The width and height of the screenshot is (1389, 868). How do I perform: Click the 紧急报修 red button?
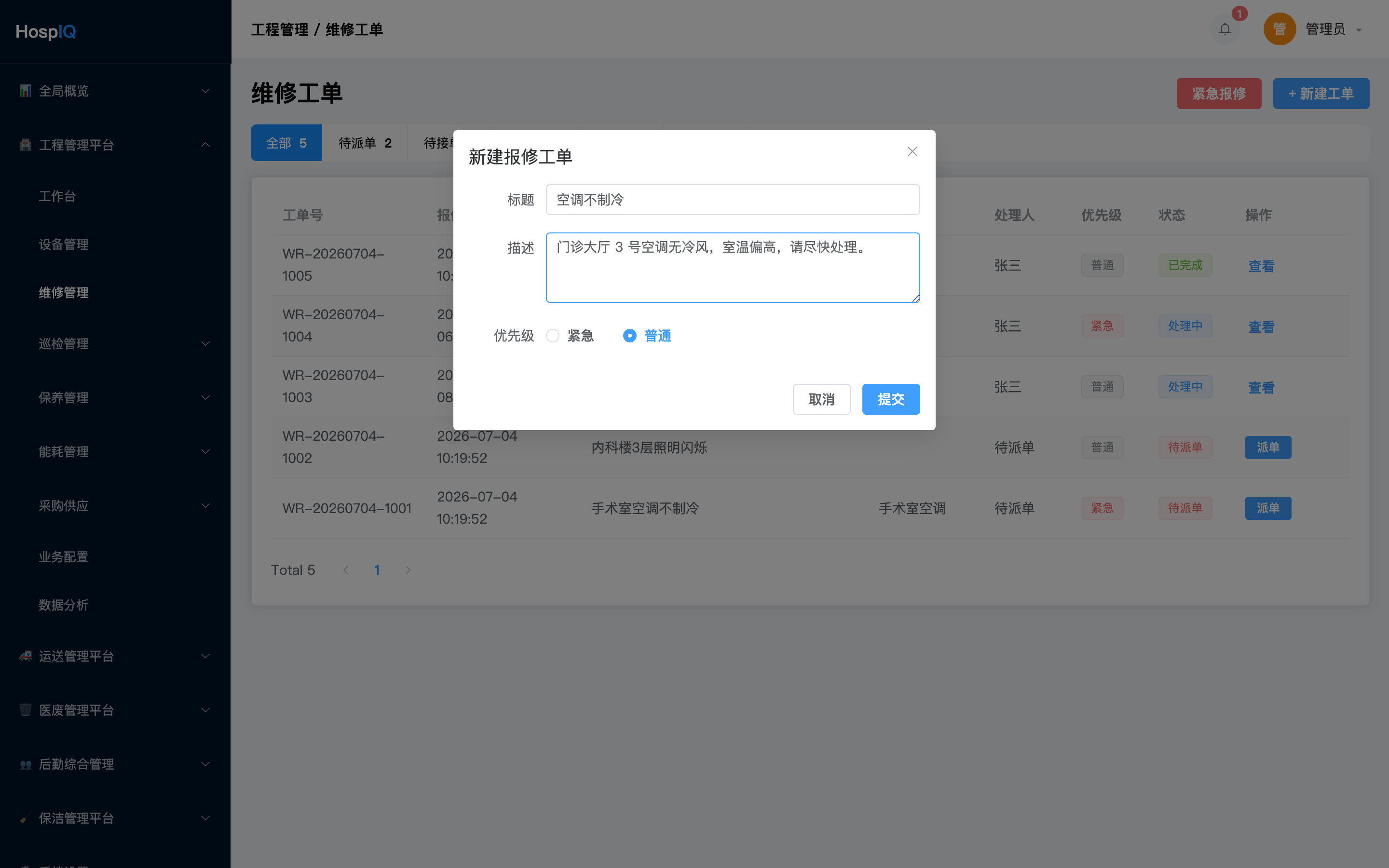[x=1219, y=93]
